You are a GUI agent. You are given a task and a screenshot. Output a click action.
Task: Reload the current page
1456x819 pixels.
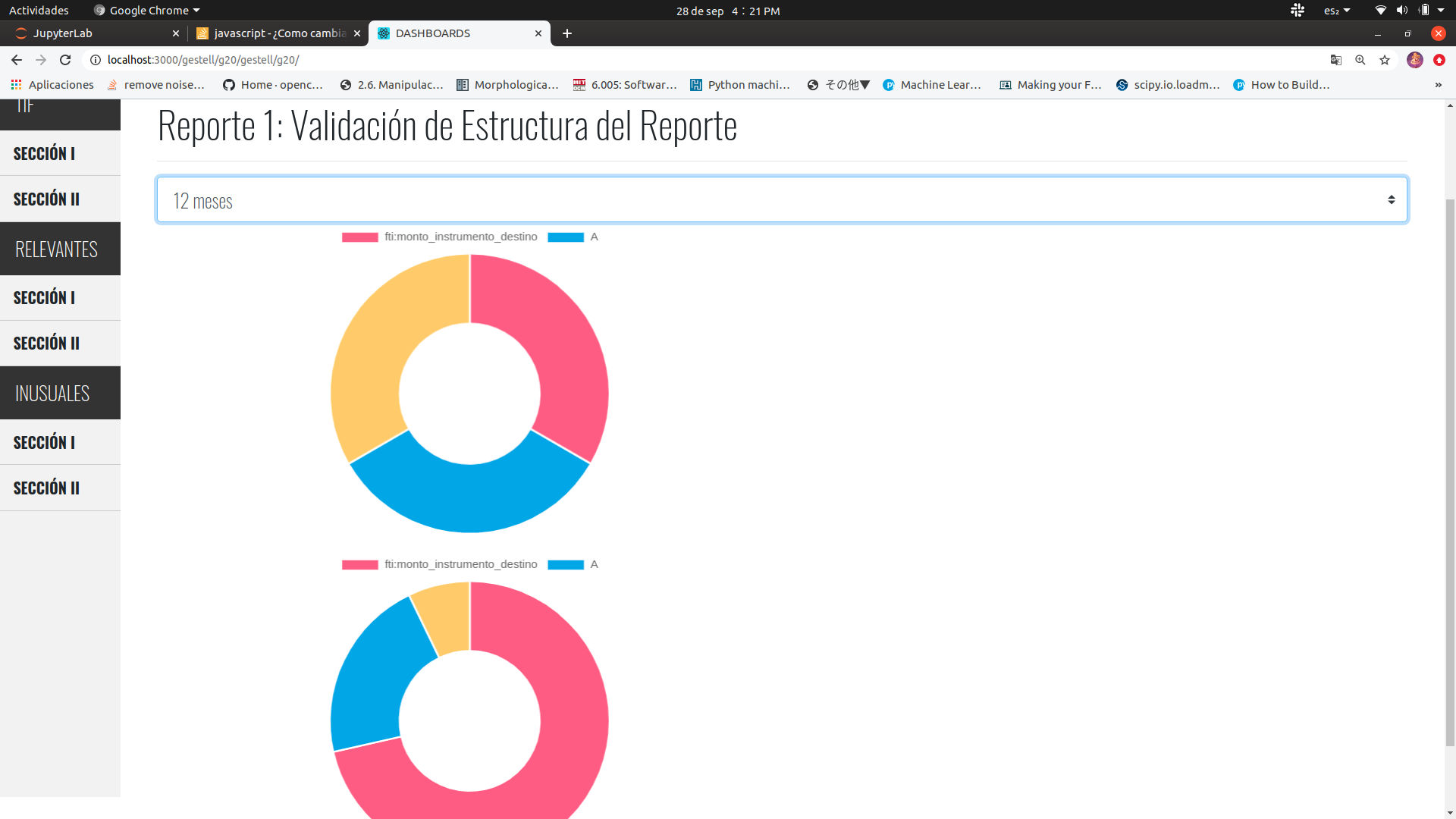click(x=65, y=60)
